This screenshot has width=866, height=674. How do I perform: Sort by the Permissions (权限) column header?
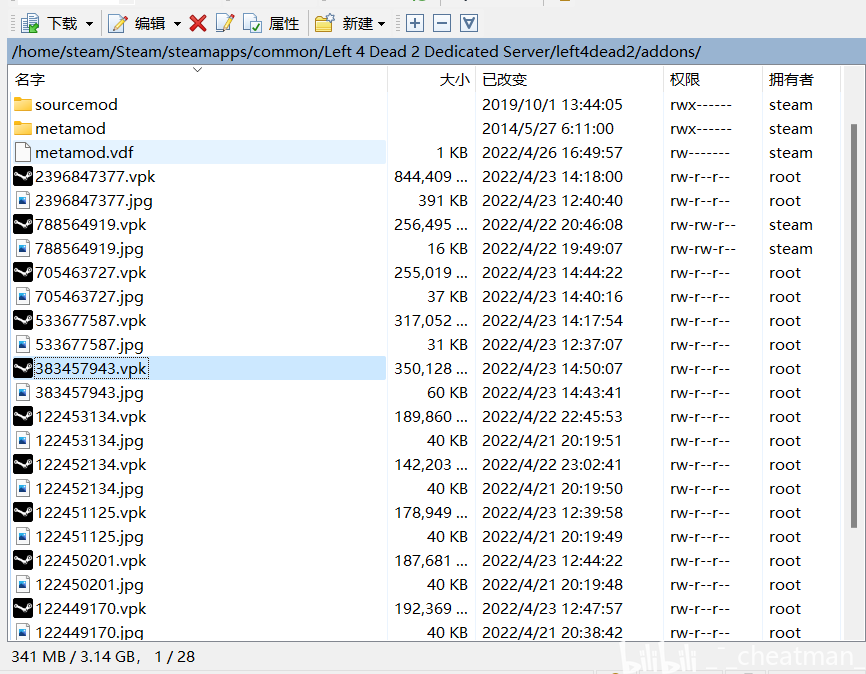712,80
